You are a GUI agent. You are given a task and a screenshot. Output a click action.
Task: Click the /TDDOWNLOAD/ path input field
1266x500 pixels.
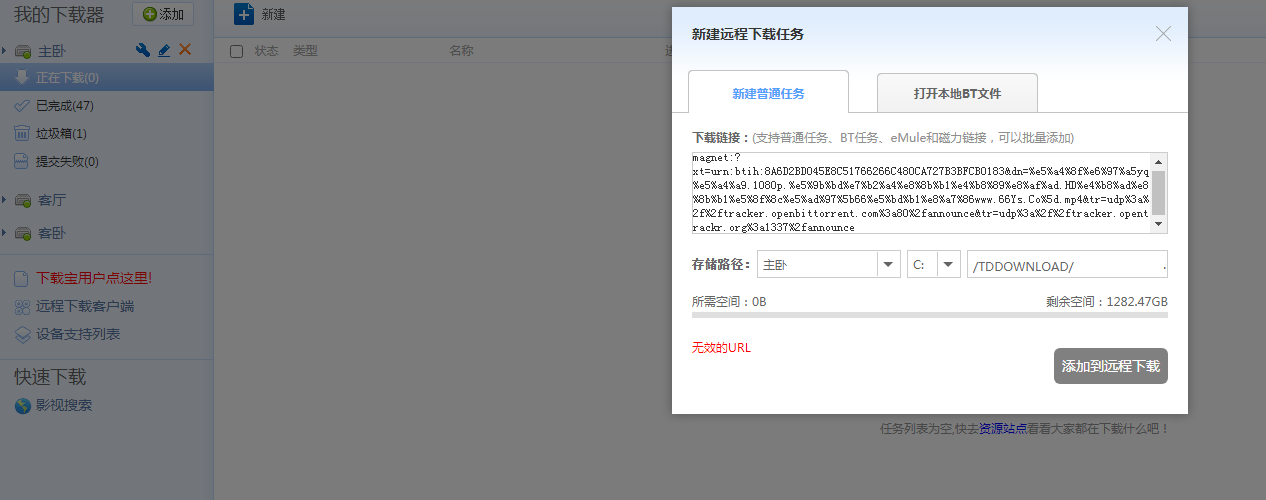tap(1065, 265)
